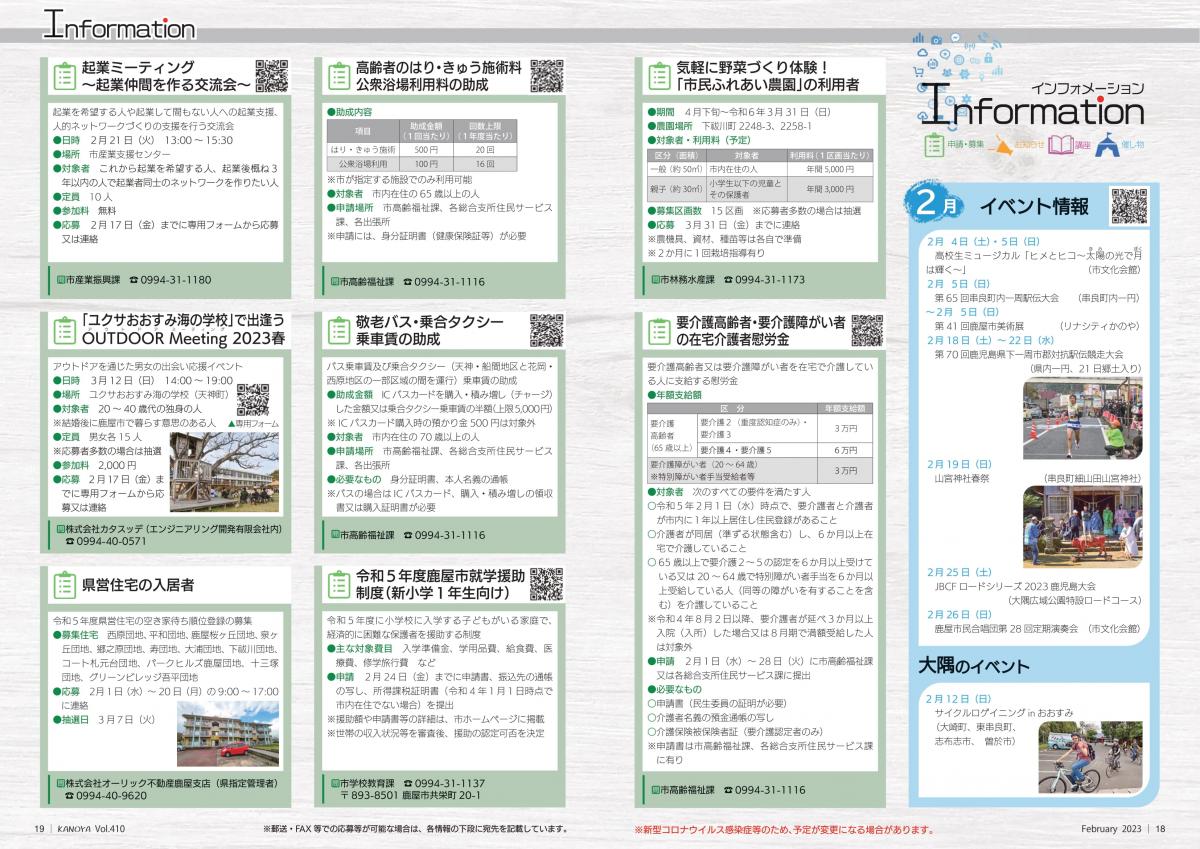This screenshot has height=849, width=1200.
Task: Click the clipboard icon beside 高齢者のはり・きゅう施術料 heading
Action: point(338,78)
